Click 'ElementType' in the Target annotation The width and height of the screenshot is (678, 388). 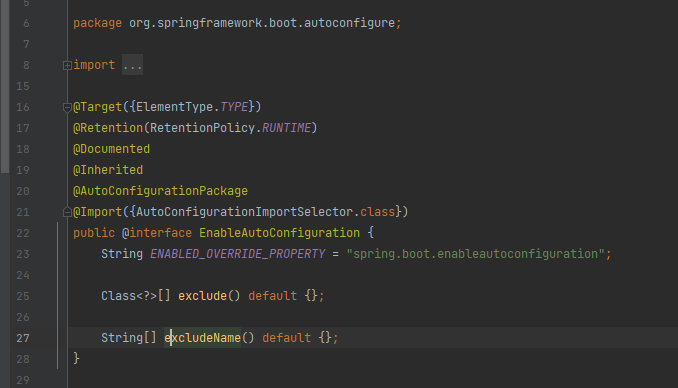tap(174, 107)
